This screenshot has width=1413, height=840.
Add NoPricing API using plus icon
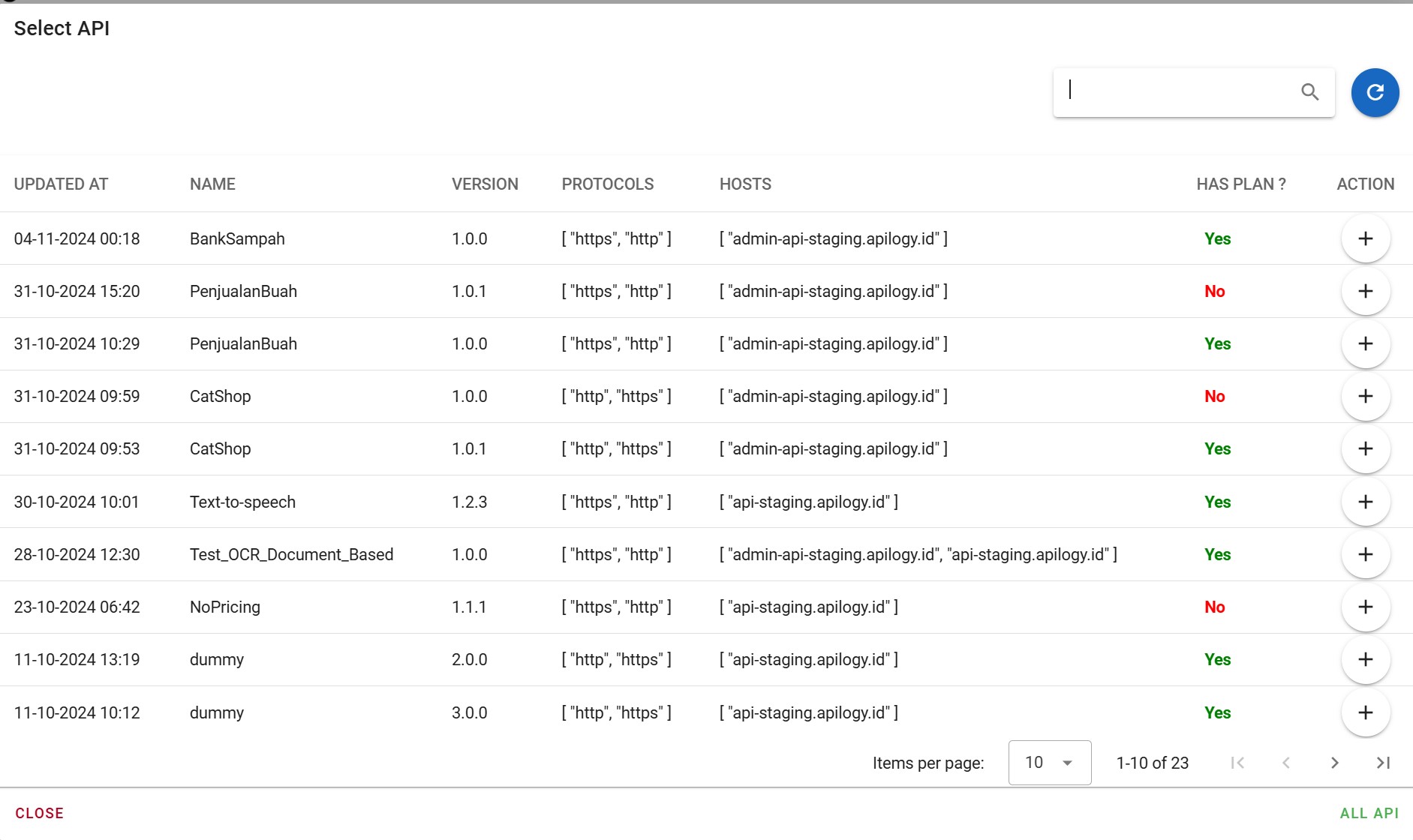[1365, 607]
